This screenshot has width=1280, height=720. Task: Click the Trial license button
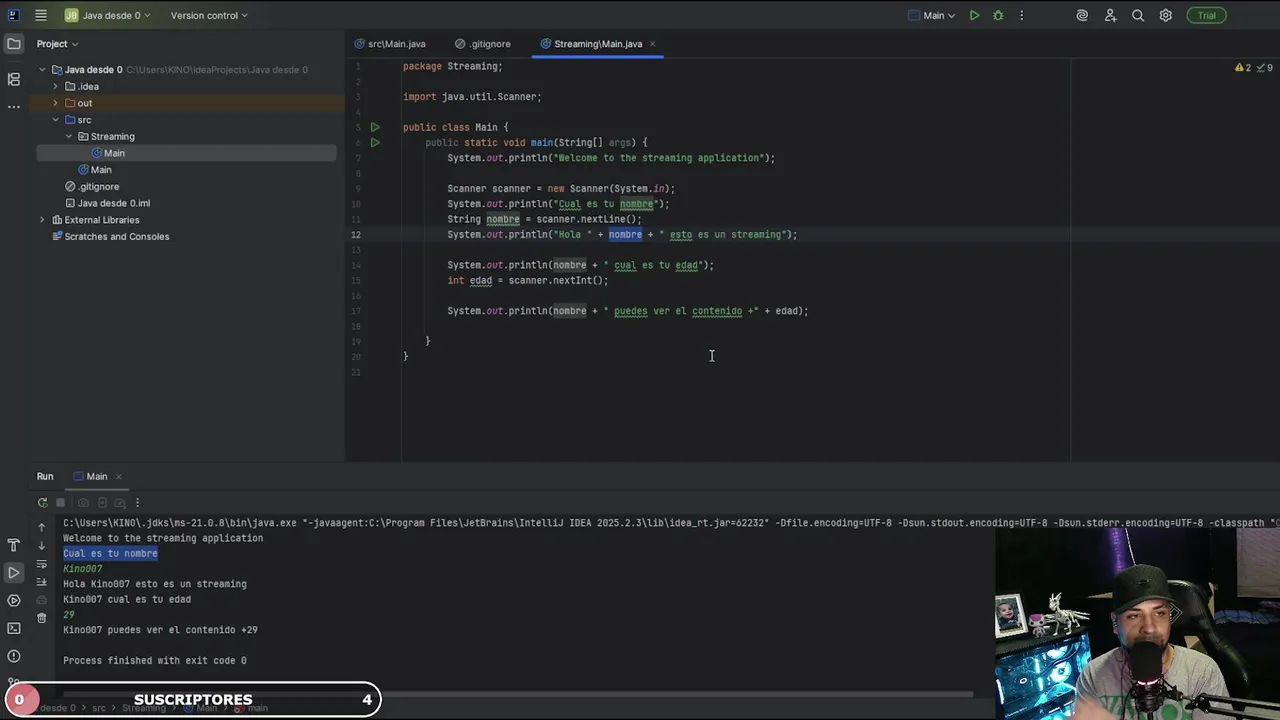tap(1207, 15)
